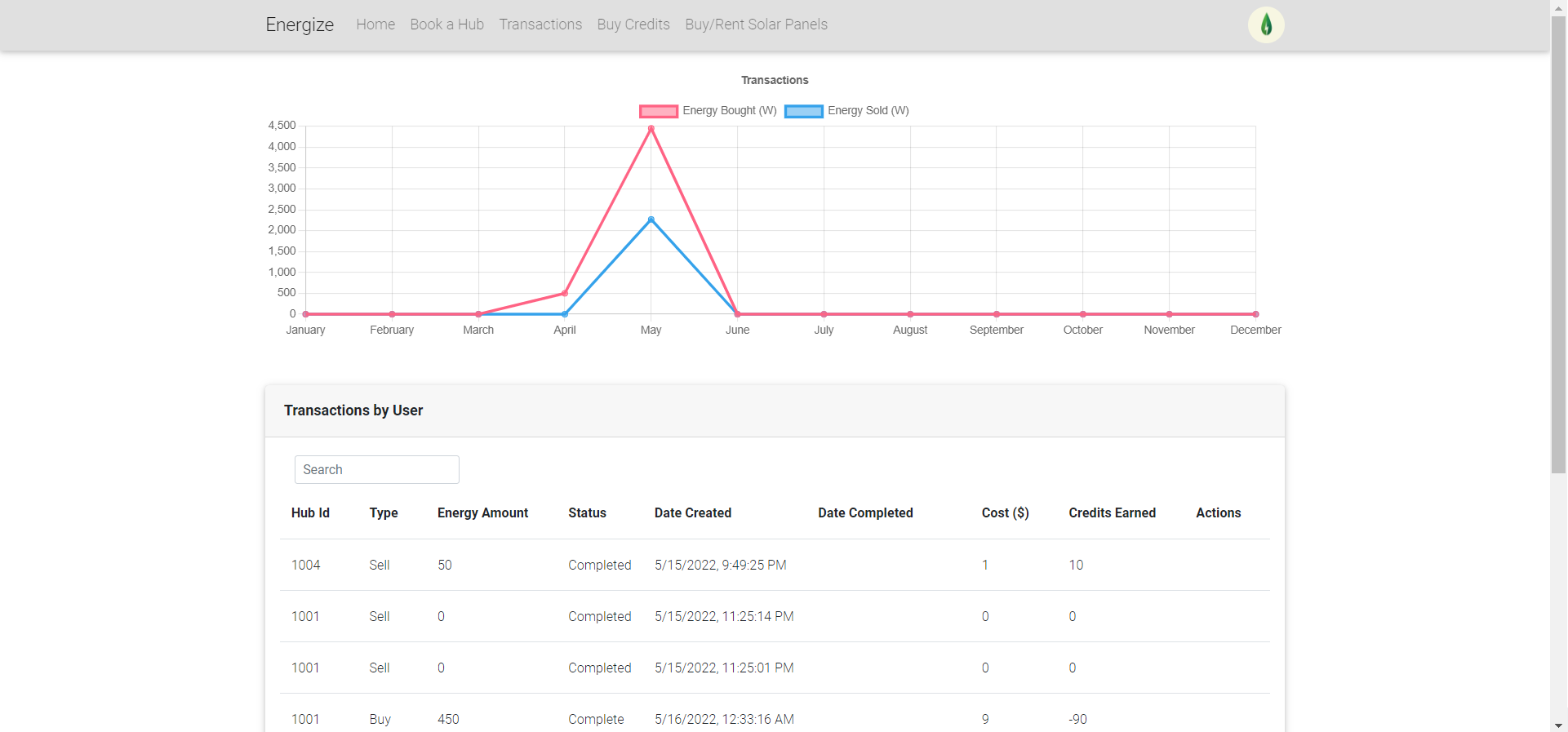Click credits earned value 10

pyautogui.click(x=1076, y=565)
